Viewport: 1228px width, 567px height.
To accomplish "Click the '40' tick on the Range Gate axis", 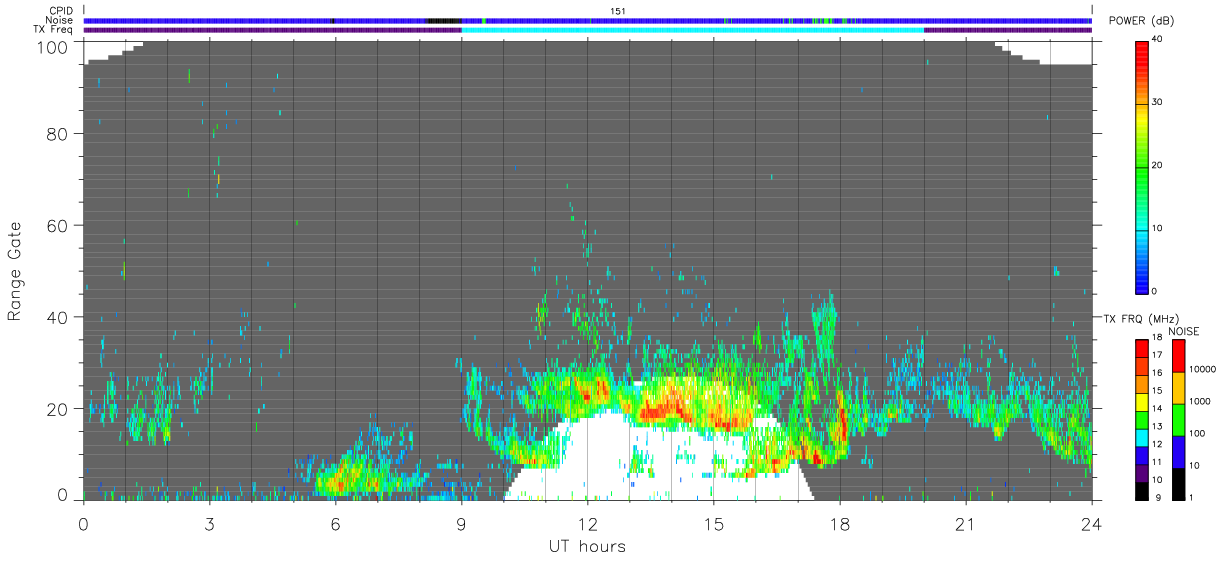I will pos(59,318).
